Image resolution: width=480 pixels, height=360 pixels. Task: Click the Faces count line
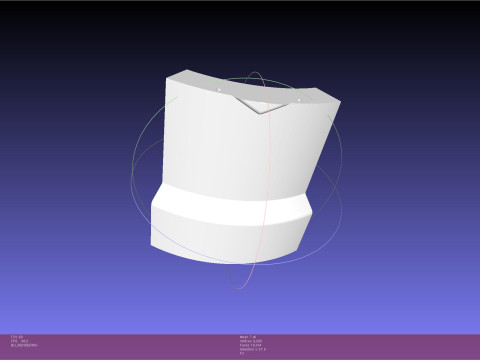coord(251,345)
